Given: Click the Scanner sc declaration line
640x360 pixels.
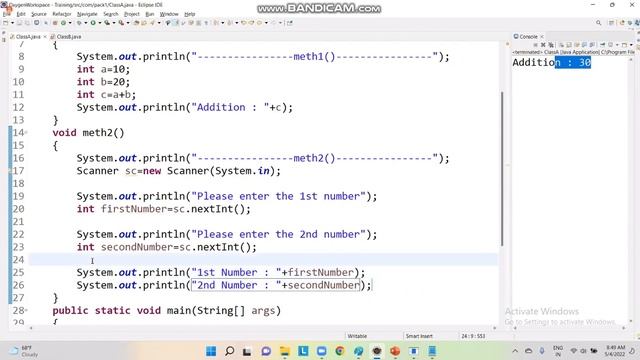Looking at the screenshot, I should pyautogui.click(x=179, y=171).
